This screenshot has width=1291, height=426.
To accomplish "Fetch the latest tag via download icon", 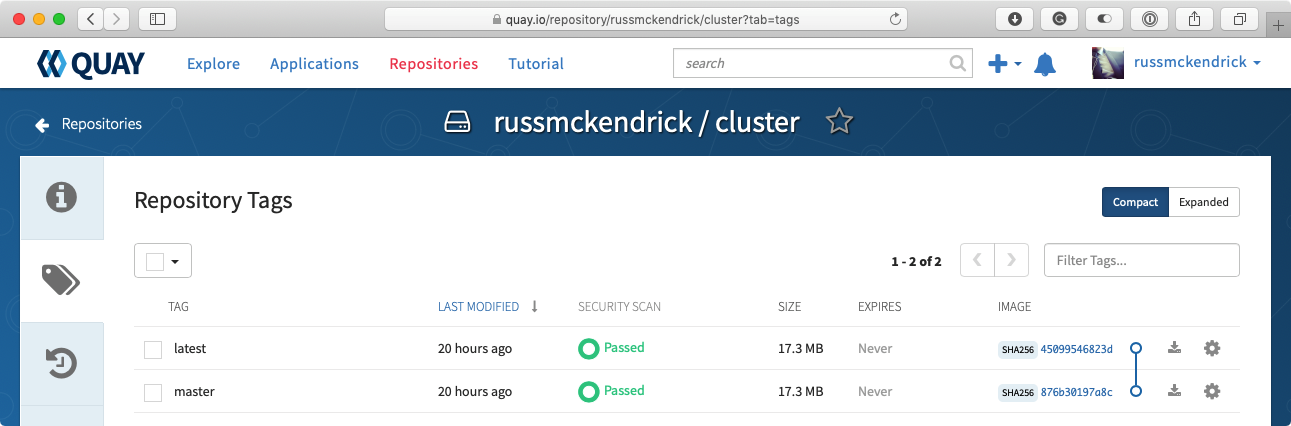I will click(x=1175, y=348).
